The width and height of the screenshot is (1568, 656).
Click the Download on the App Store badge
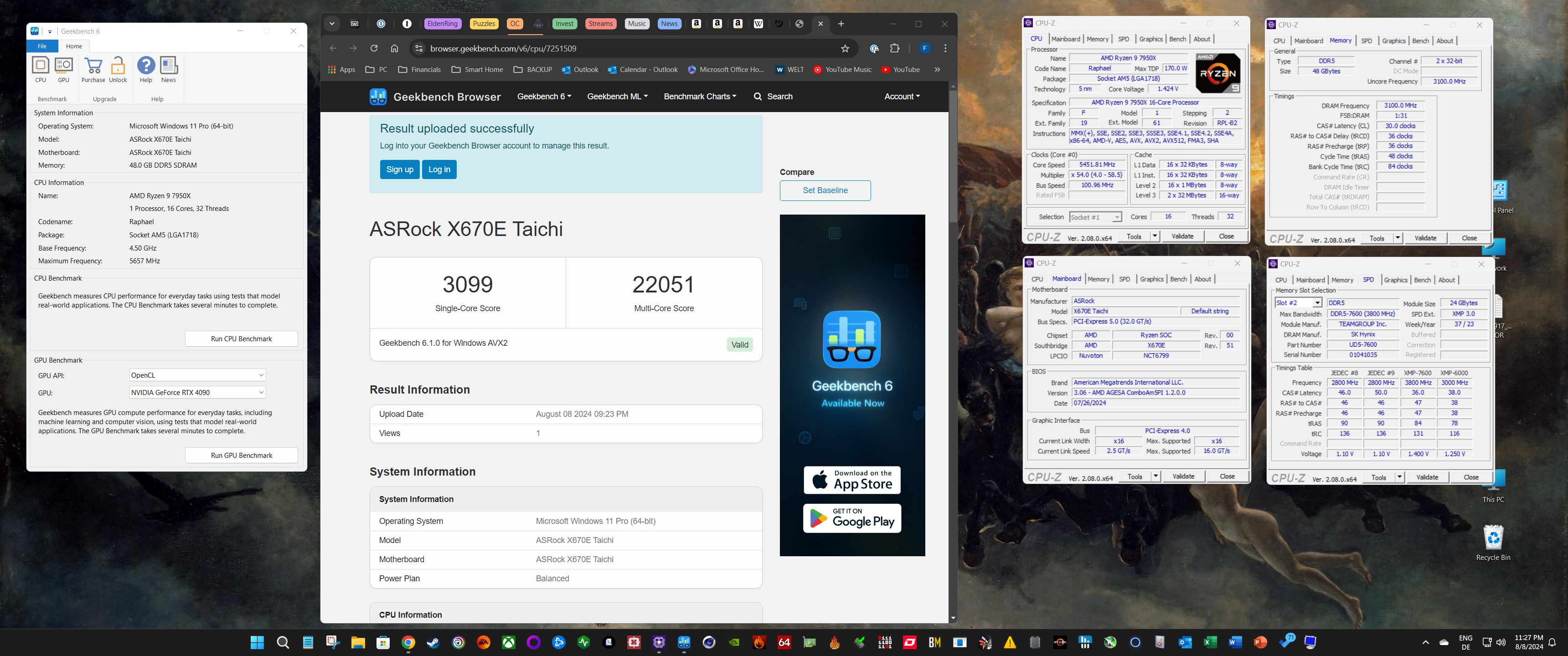pyautogui.click(x=851, y=480)
